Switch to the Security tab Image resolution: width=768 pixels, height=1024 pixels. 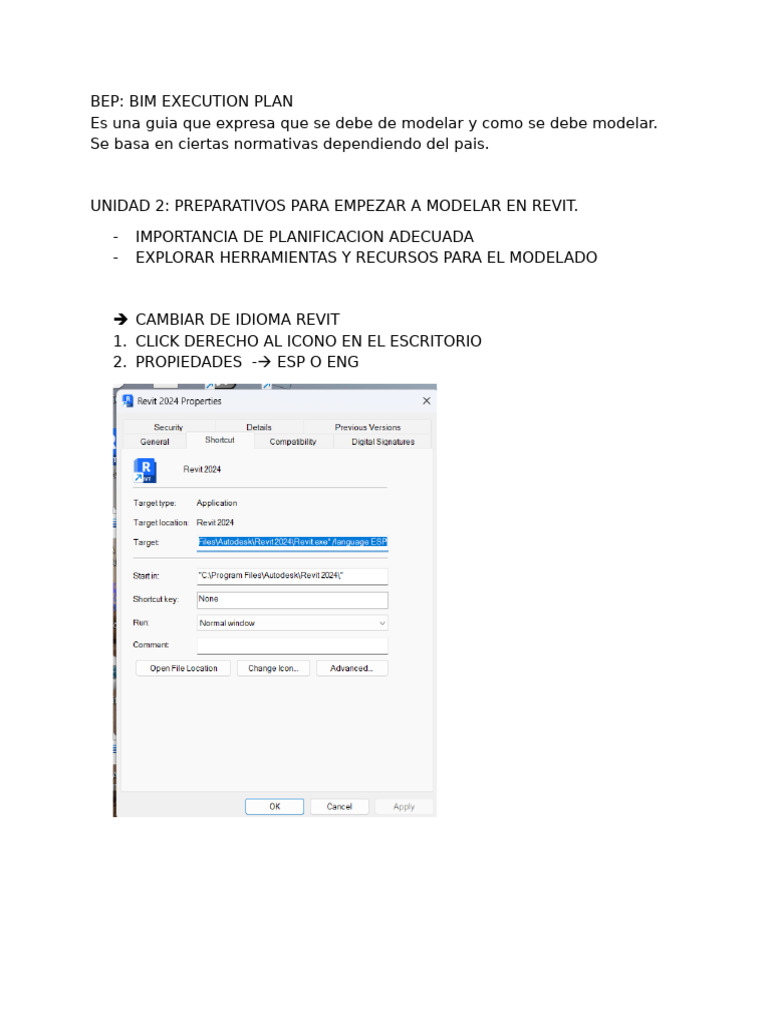click(x=168, y=427)
